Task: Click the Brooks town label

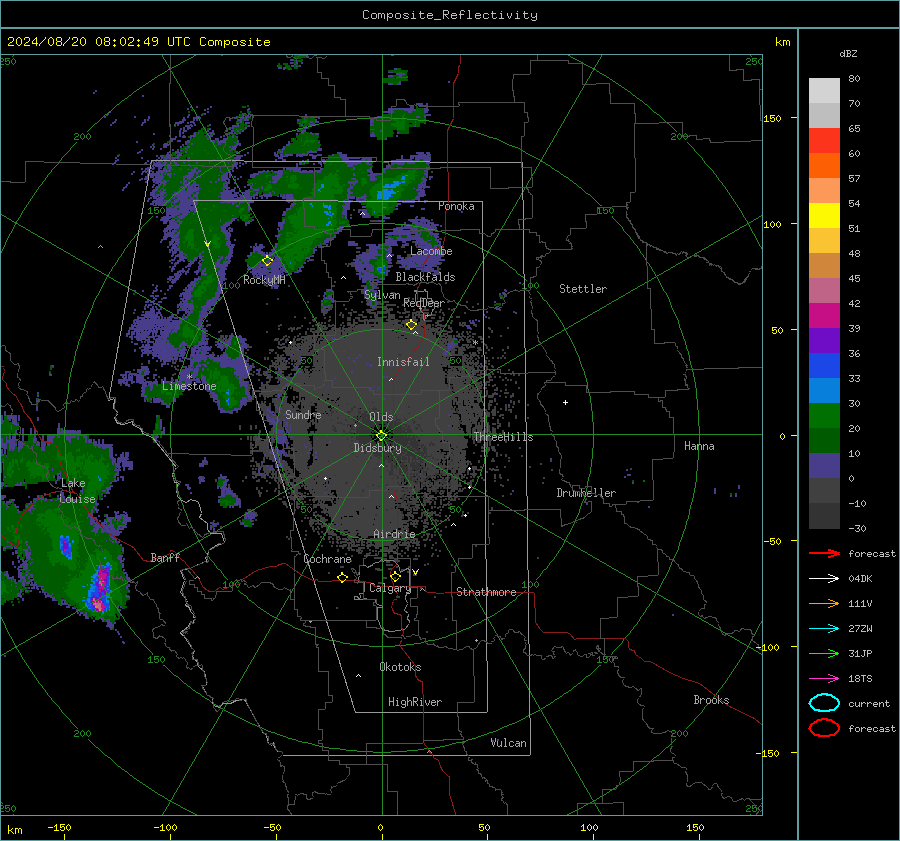Action: 711,700
